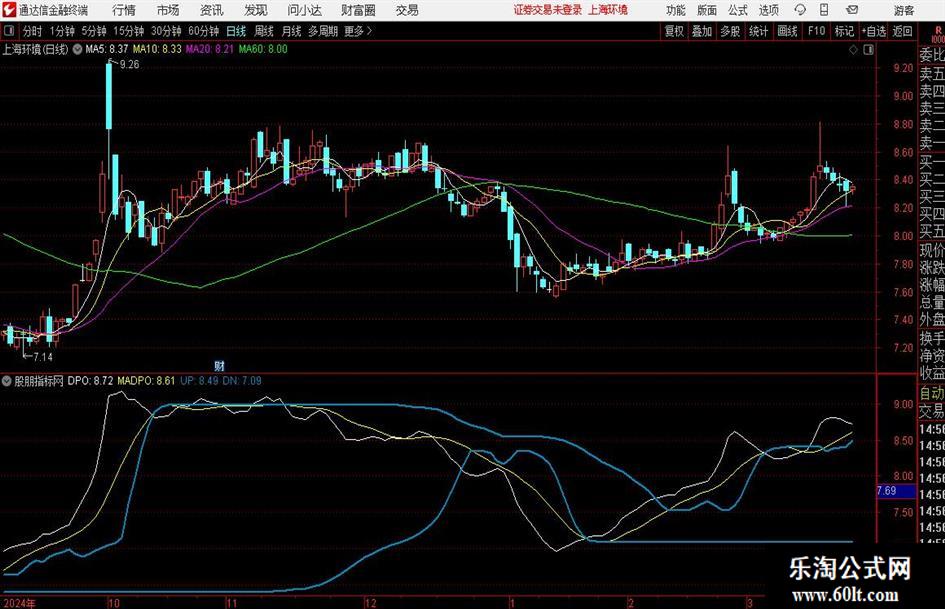Viewport: 945px width, 609px height.
Task: Open the 财富圈 menu
Action: click(x=358, y=10)
